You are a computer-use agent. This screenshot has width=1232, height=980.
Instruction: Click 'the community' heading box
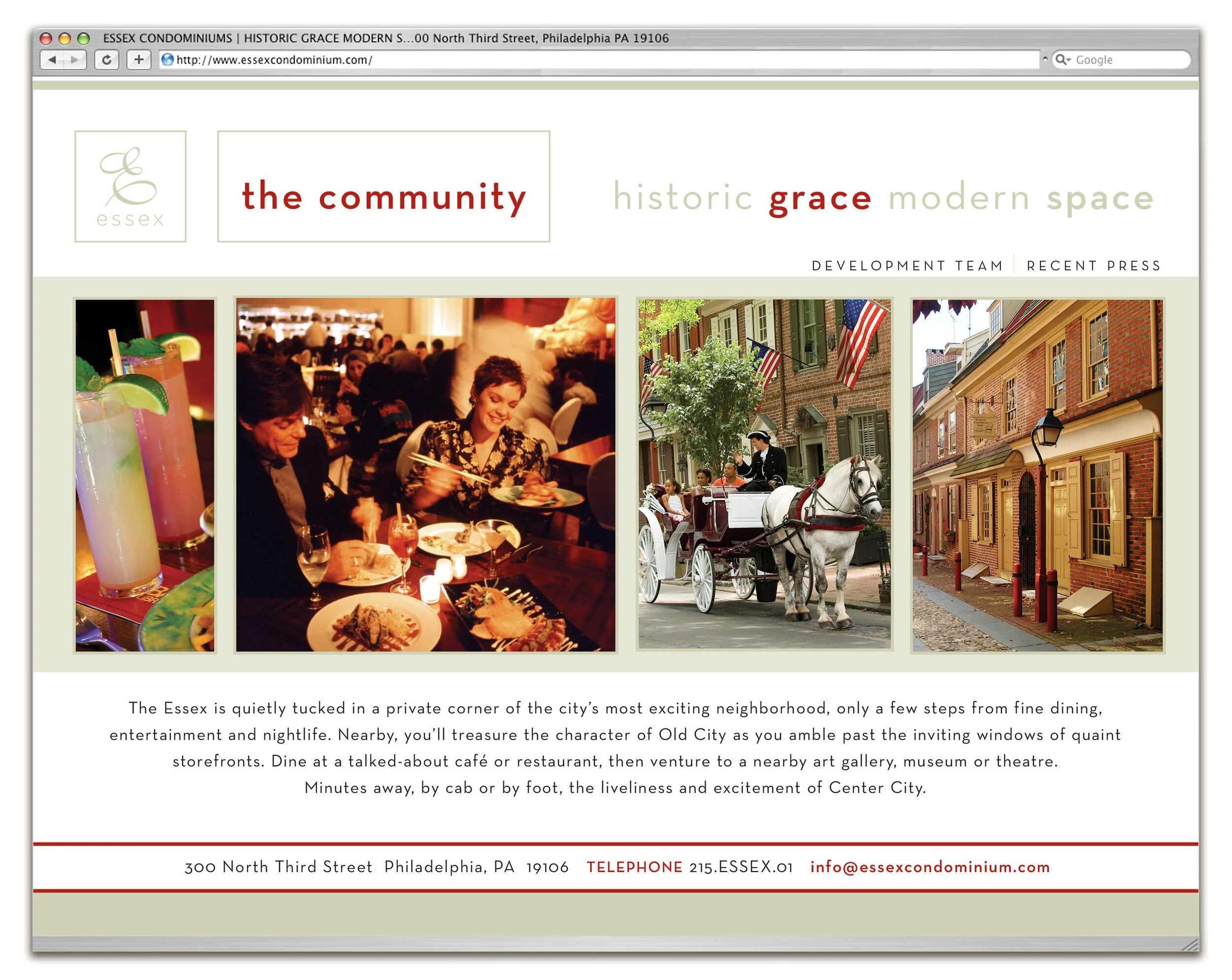pyautogui.click(x=383, y=186)
